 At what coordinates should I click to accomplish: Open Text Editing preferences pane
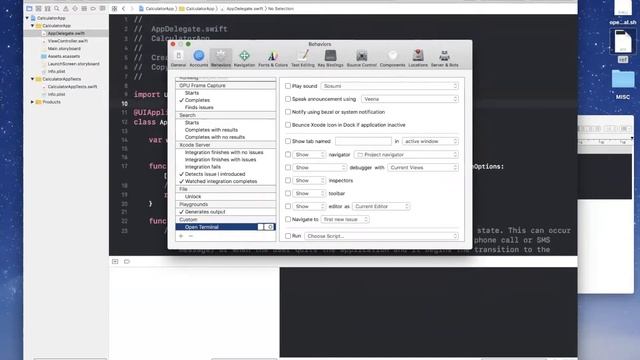(x=302, y=58)
